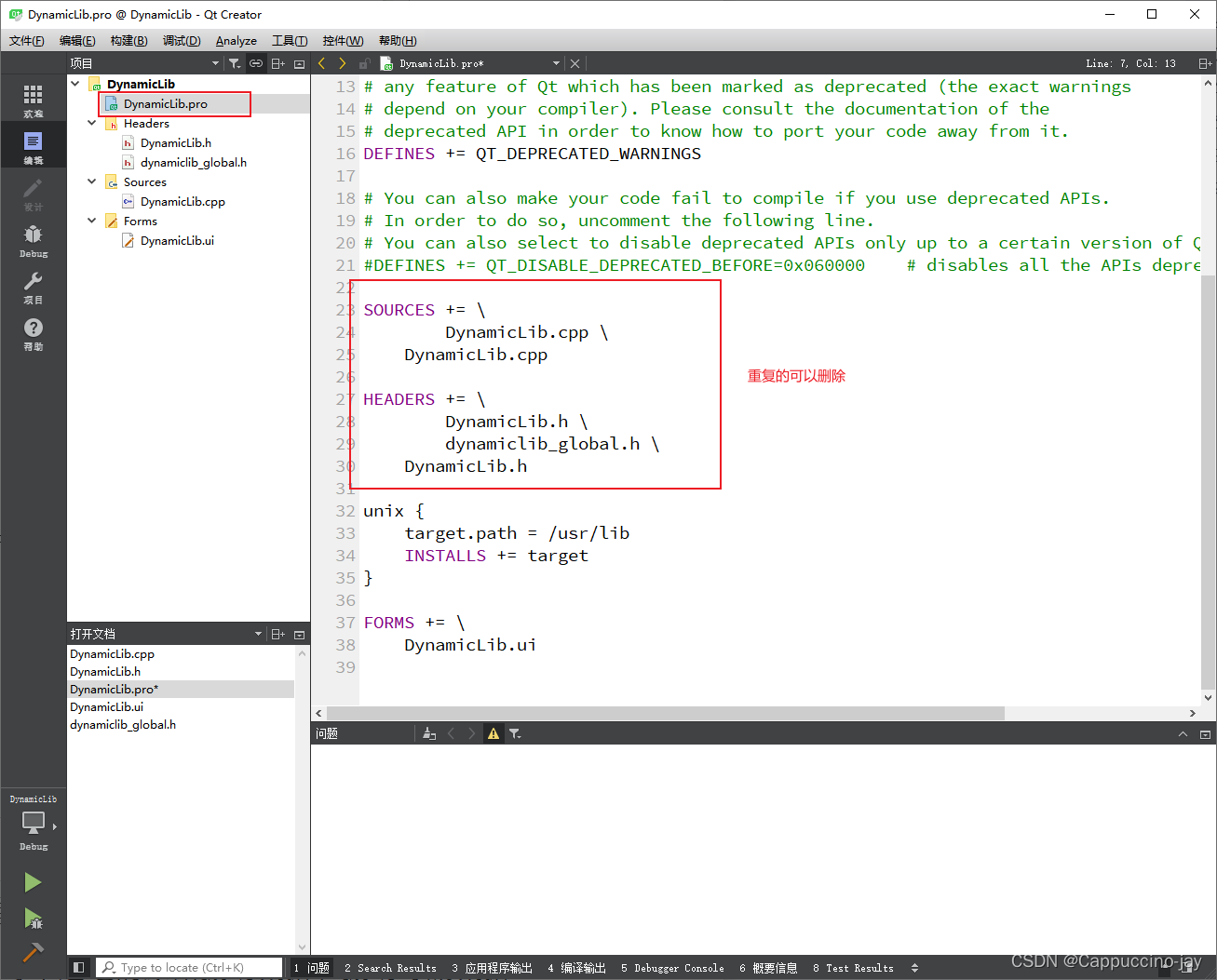Close DynamicLib.pro editor document
Image resolution: width=1217 pixels, height=980 pixels.
575,63
